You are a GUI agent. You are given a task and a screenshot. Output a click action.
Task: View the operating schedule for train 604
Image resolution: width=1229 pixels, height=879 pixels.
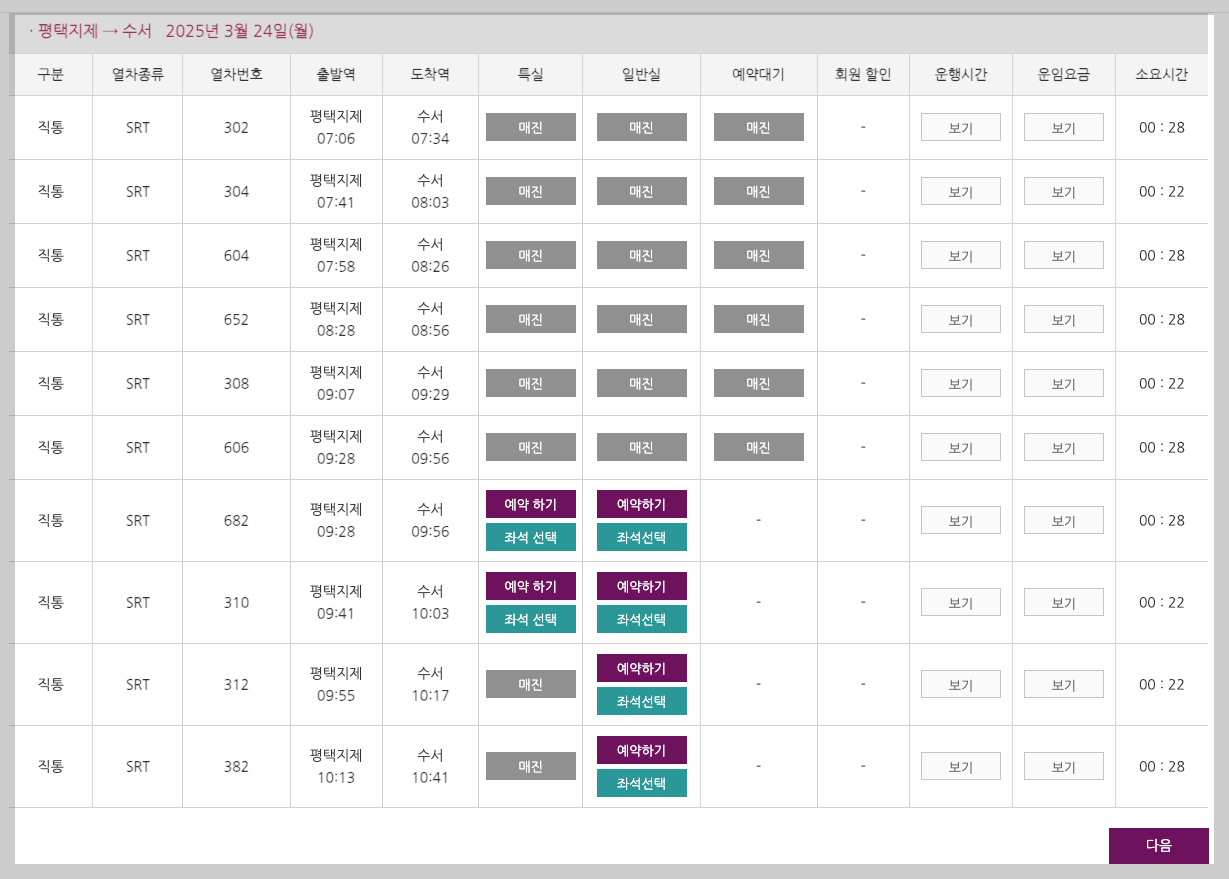coord(960,254)
